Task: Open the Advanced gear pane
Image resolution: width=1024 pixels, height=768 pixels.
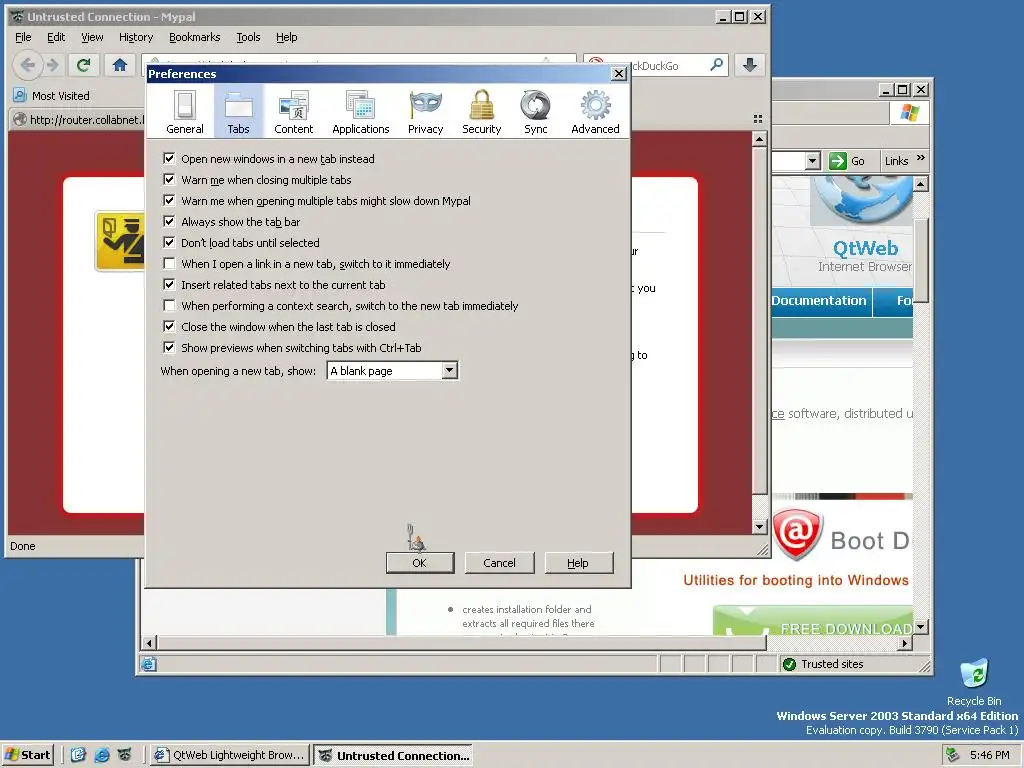Action: point(595,112)
